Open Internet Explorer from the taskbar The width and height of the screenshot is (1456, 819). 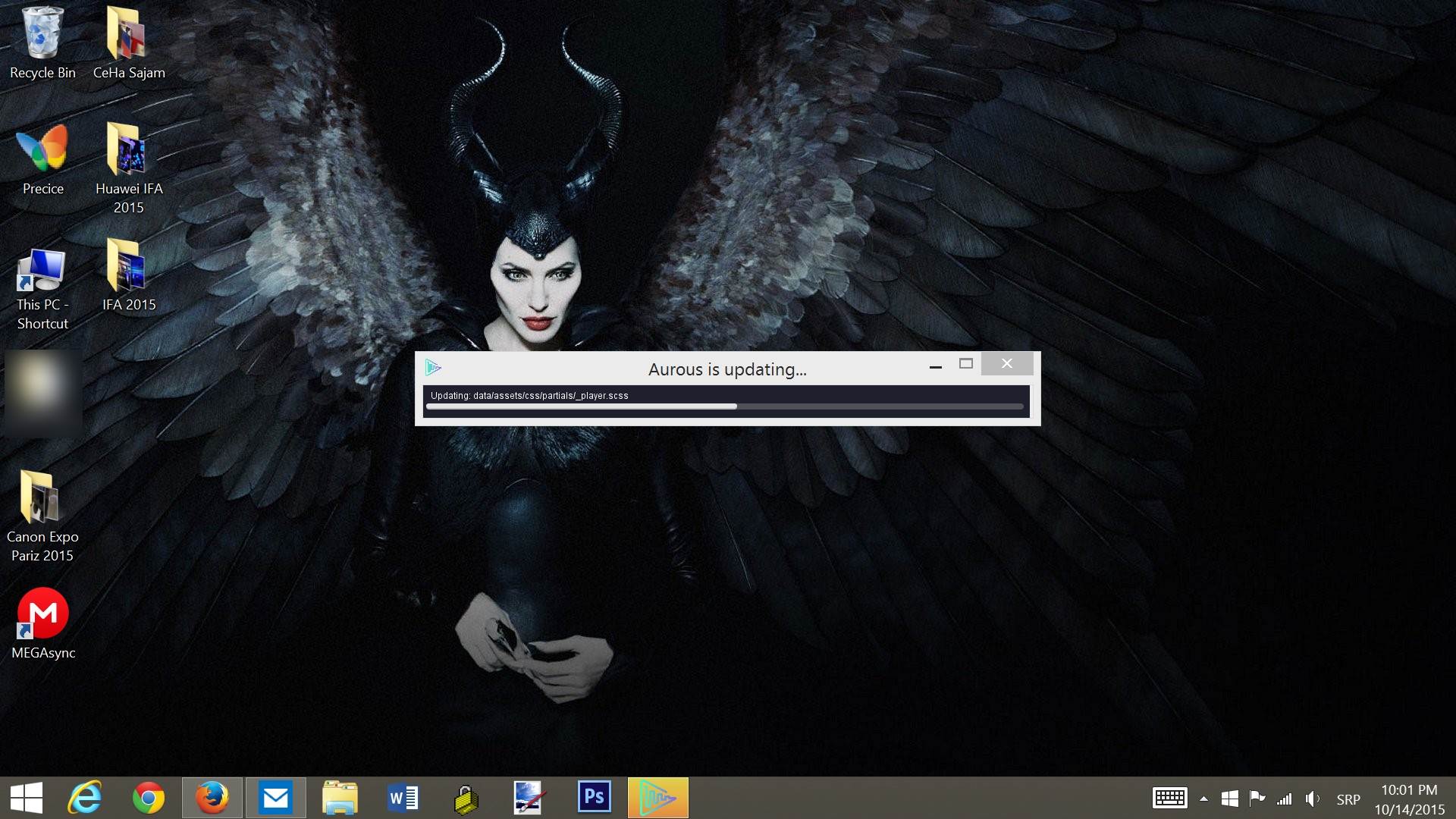pyautogui.click(x=84, y=798)
